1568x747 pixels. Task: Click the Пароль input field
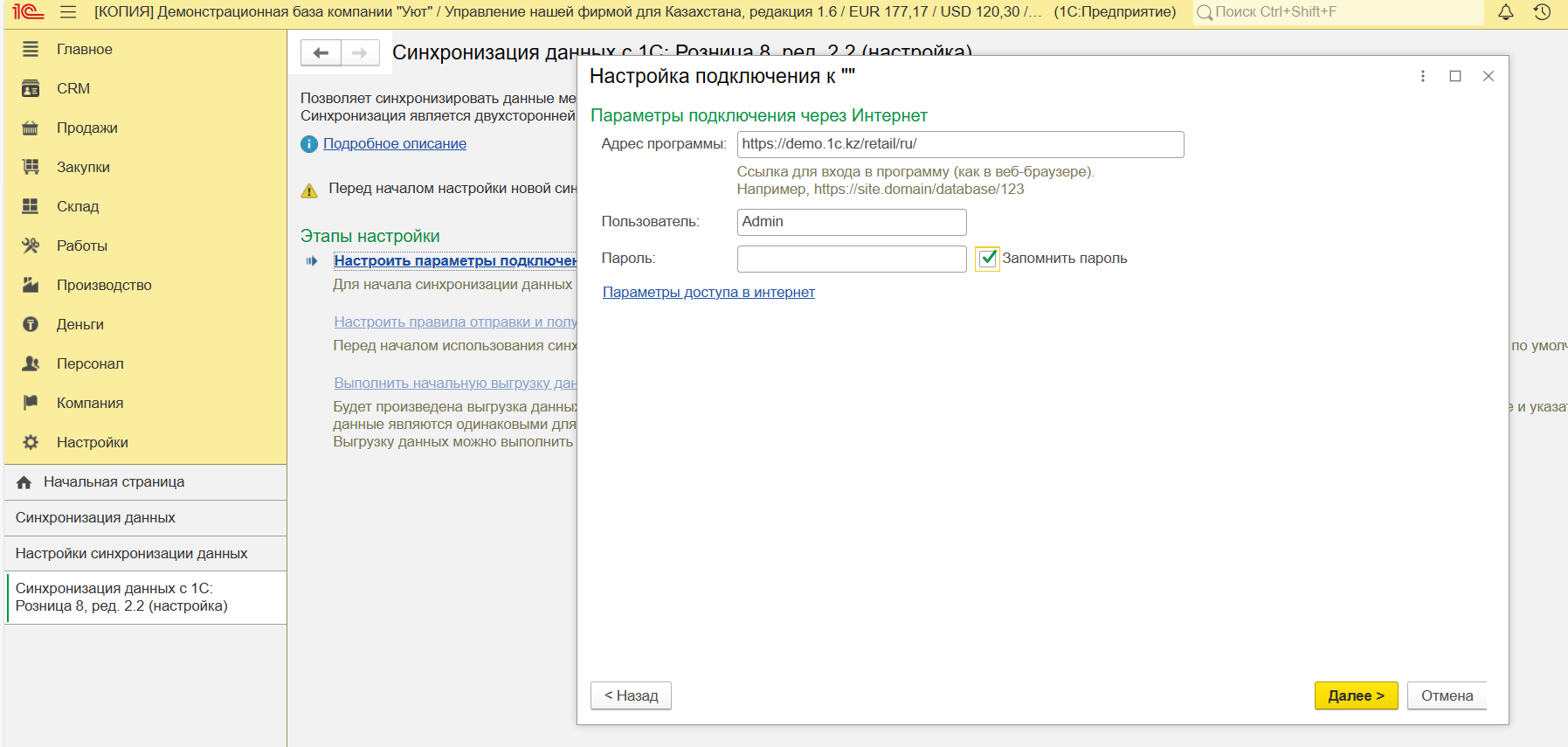[x=851, y=259]
